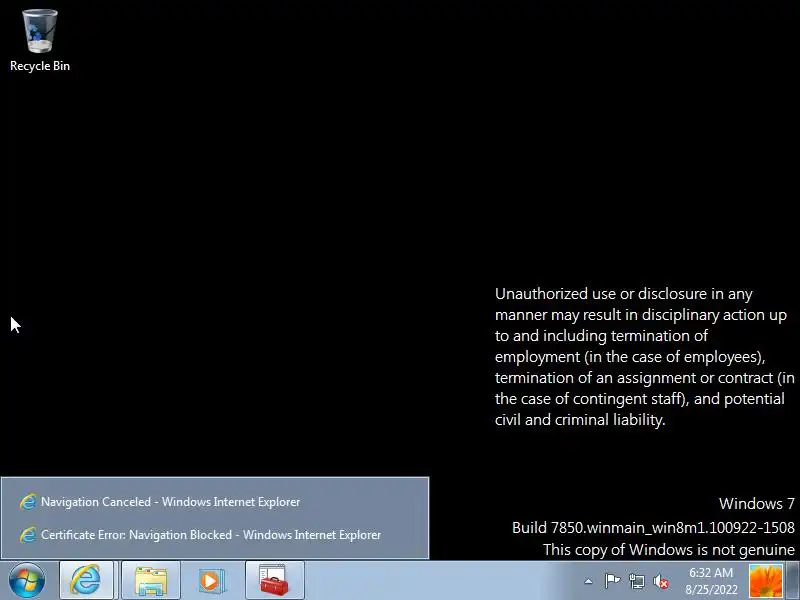800x600 pixels.
Task: Click the network connection tray icon
Action: click(x=637, y=581)
